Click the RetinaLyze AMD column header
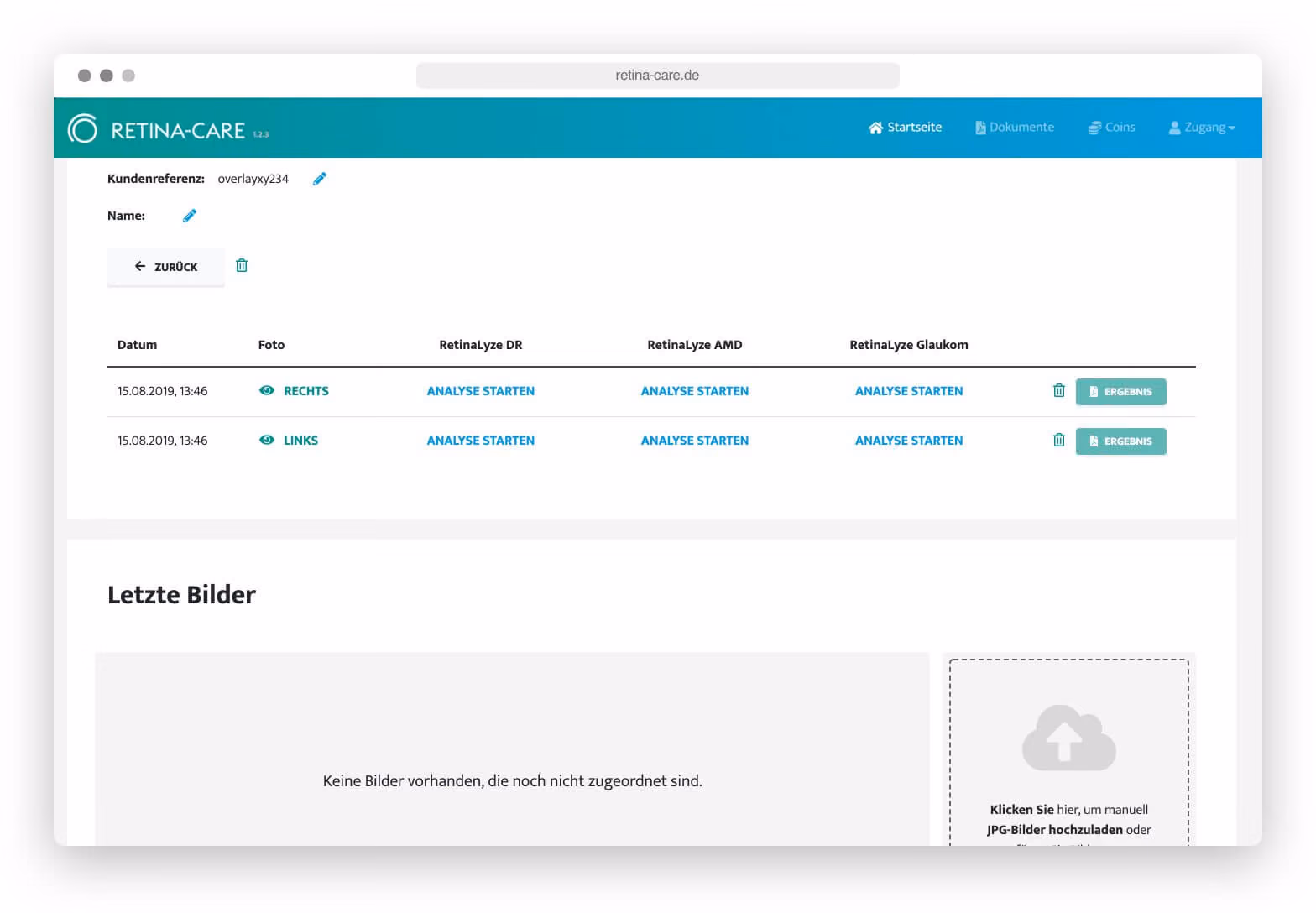Screen dimensions: 1316x913 [695, 345]
